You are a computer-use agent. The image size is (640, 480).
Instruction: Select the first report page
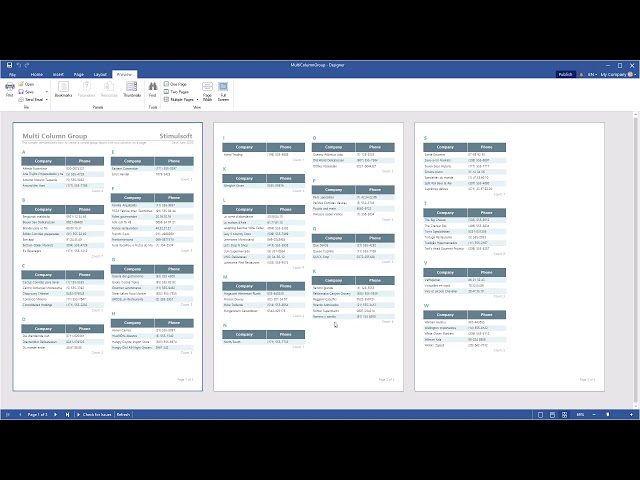108,257
